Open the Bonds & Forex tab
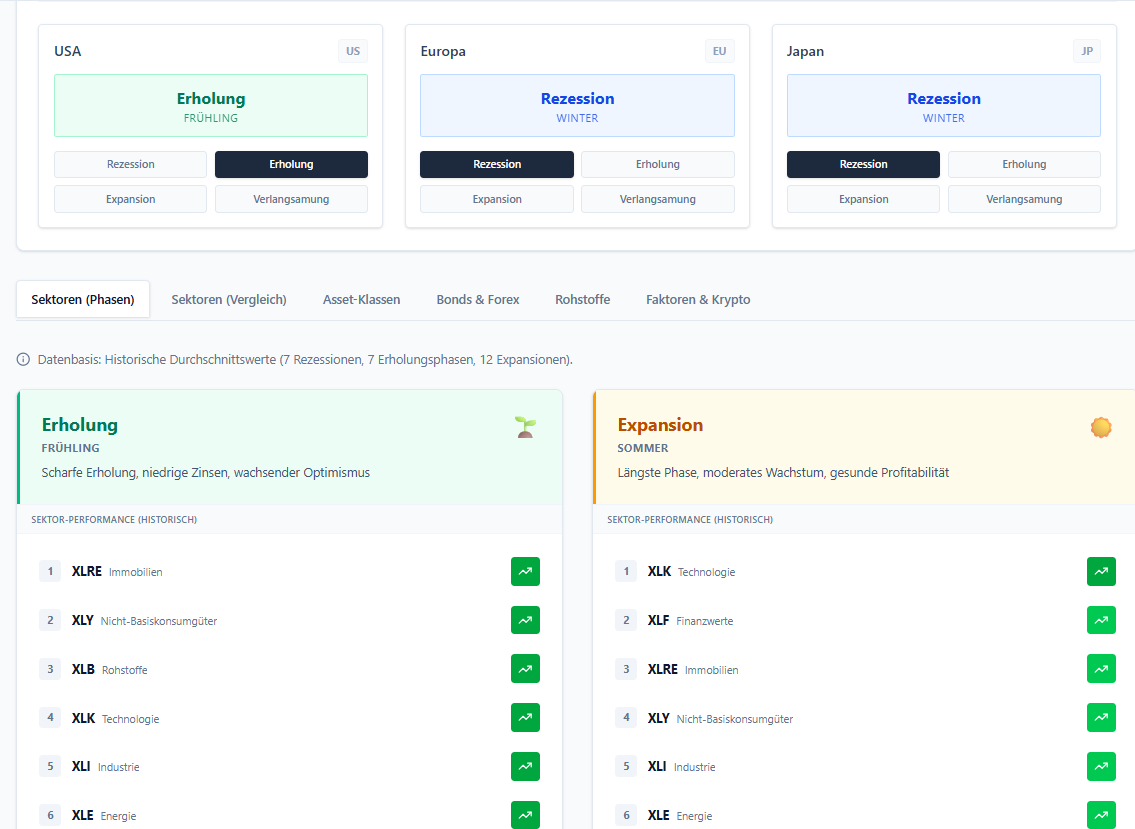Viewport: 1135px width, 829px height. (478, 299)
